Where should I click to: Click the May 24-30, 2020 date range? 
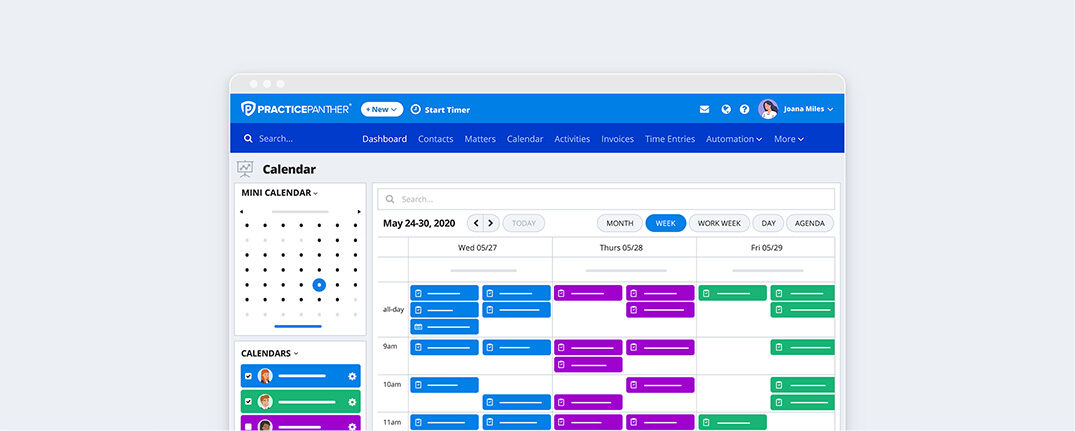419,223
